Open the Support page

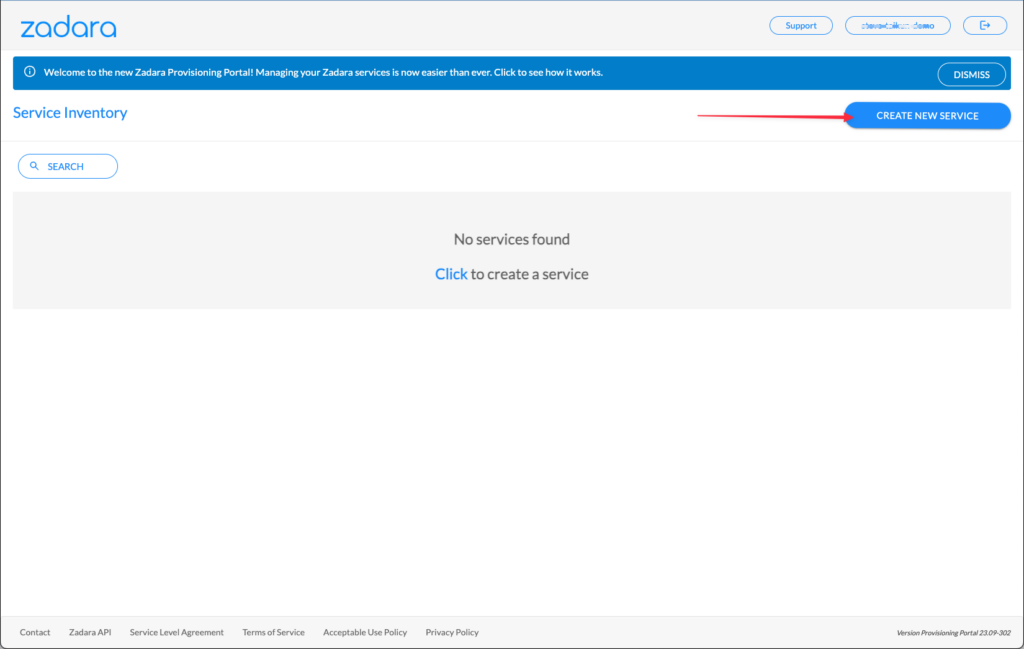[x=800, y=25]
